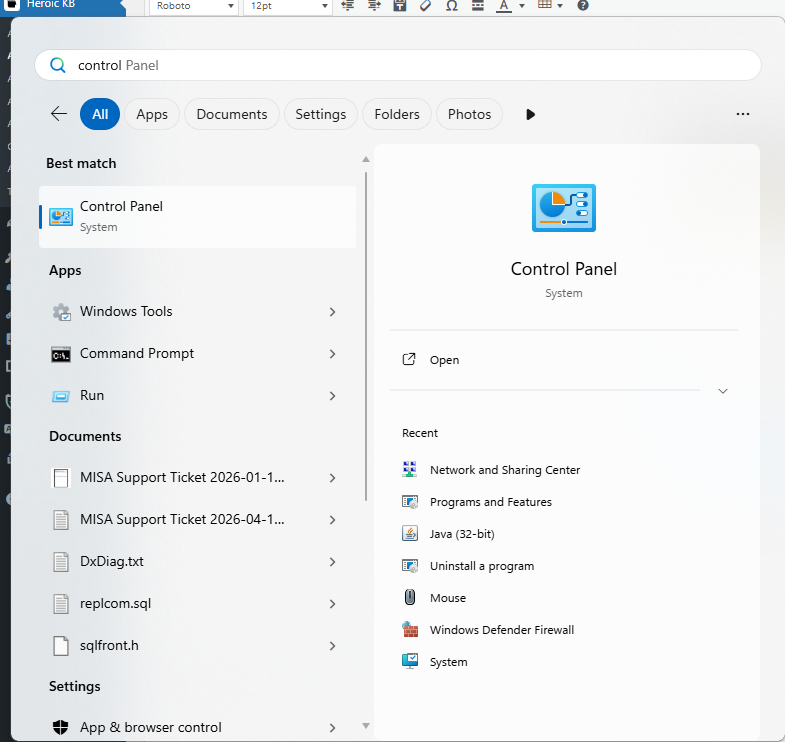Open Windows Defender Firewall recent item

pyautogui.click(x=501, y=630)
